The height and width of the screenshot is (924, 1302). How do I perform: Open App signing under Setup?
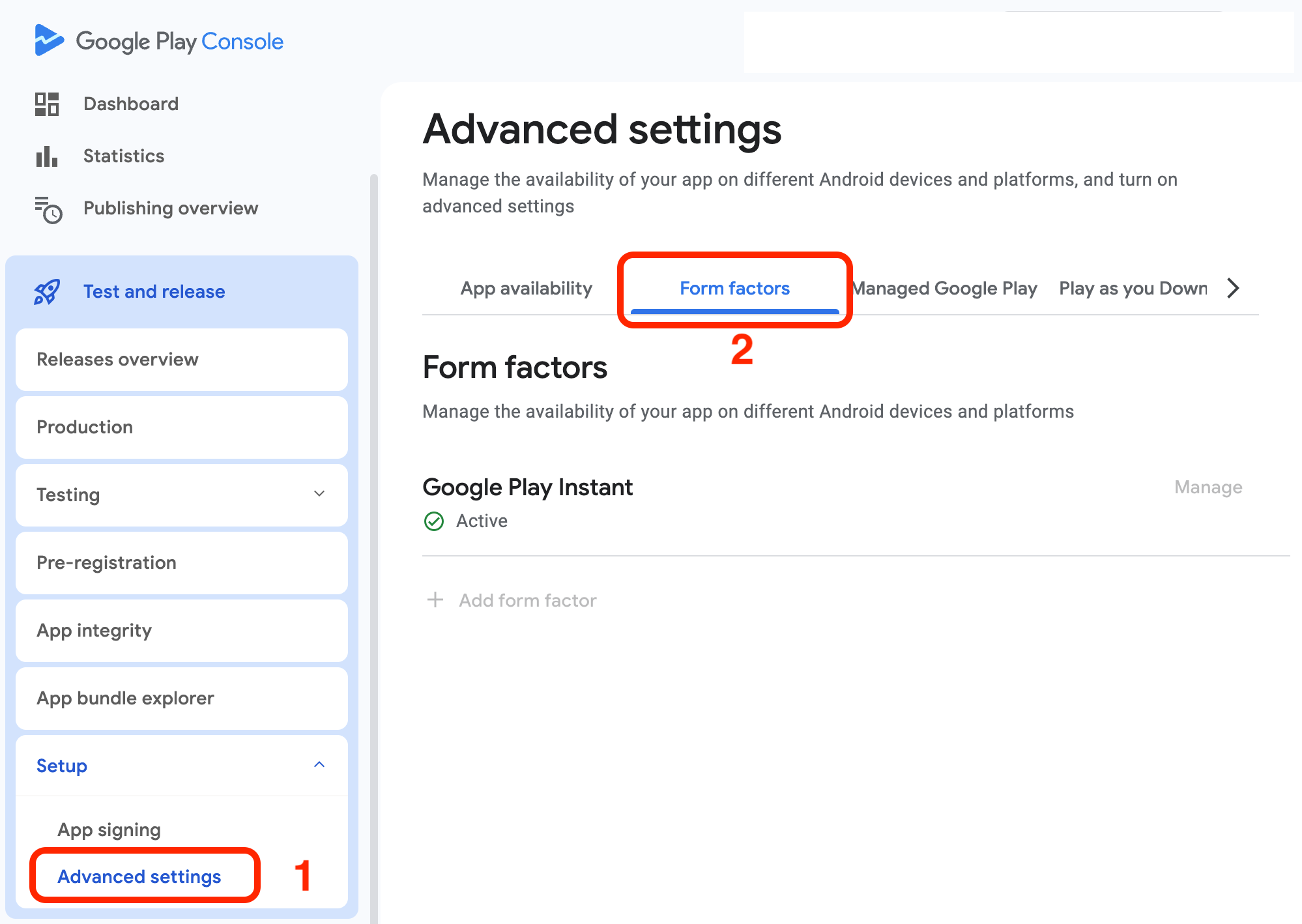pos(109,830)
